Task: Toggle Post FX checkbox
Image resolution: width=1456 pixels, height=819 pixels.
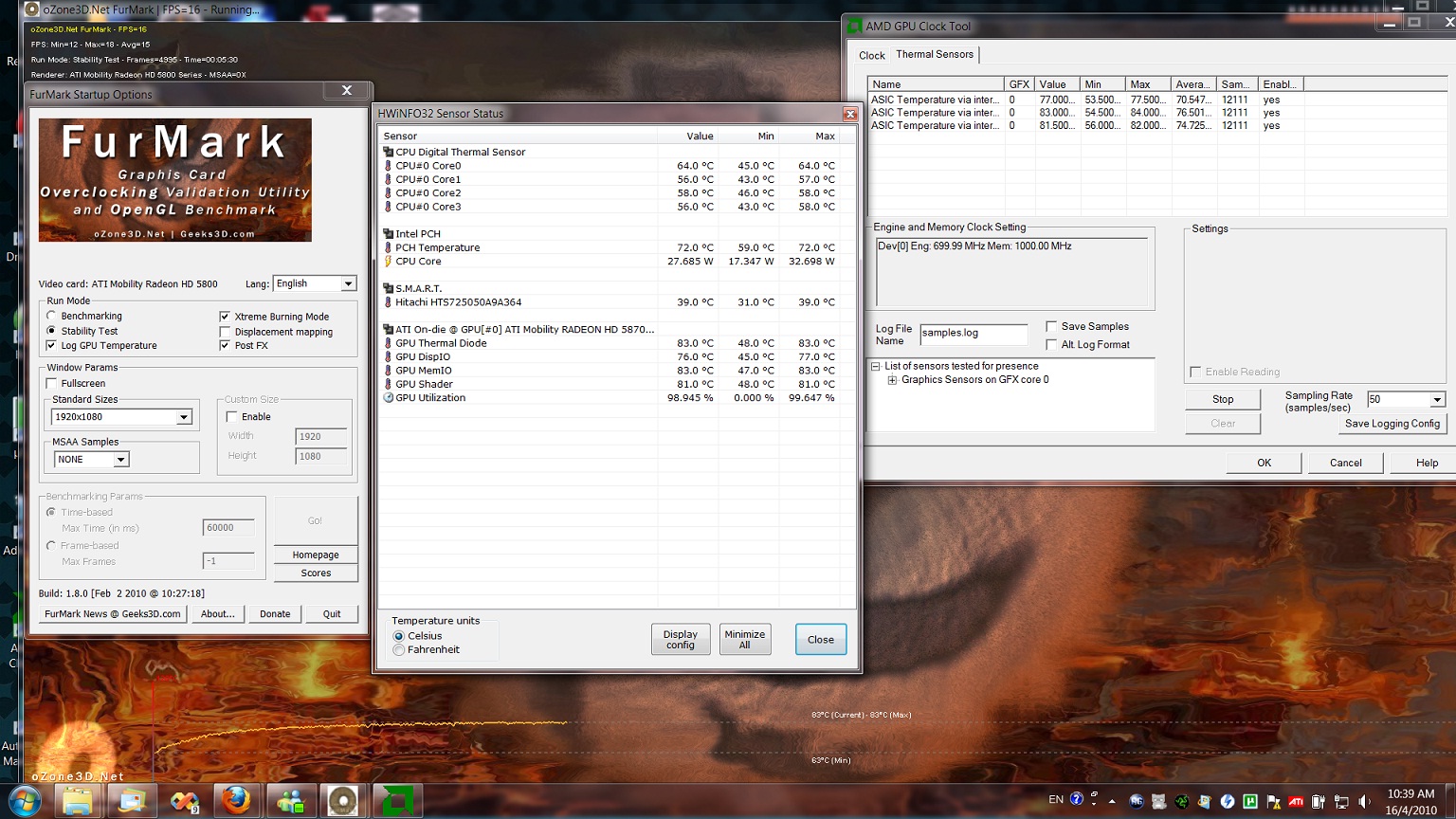Action: coord(225,345)
